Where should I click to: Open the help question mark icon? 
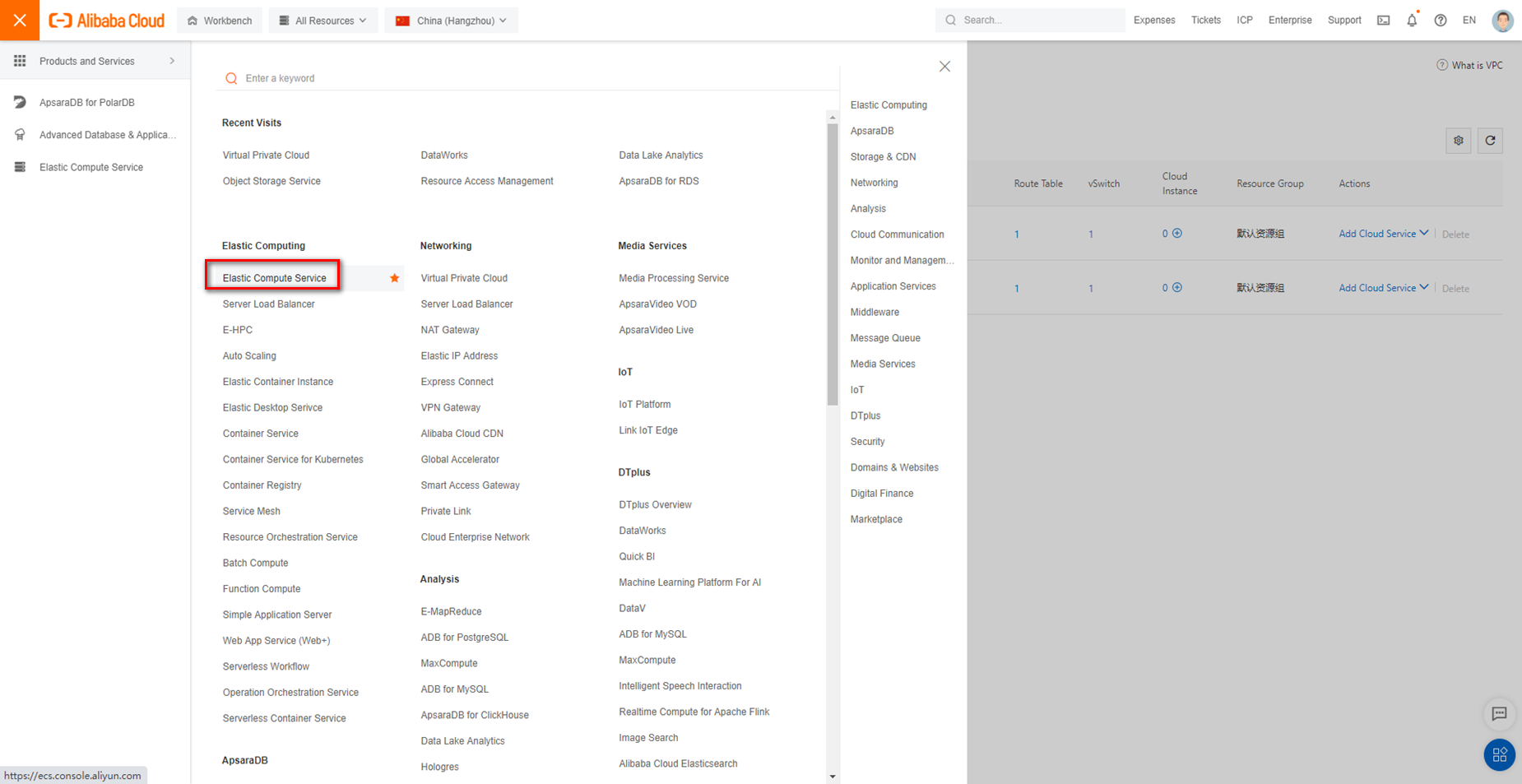click(x=1441, y=21)
